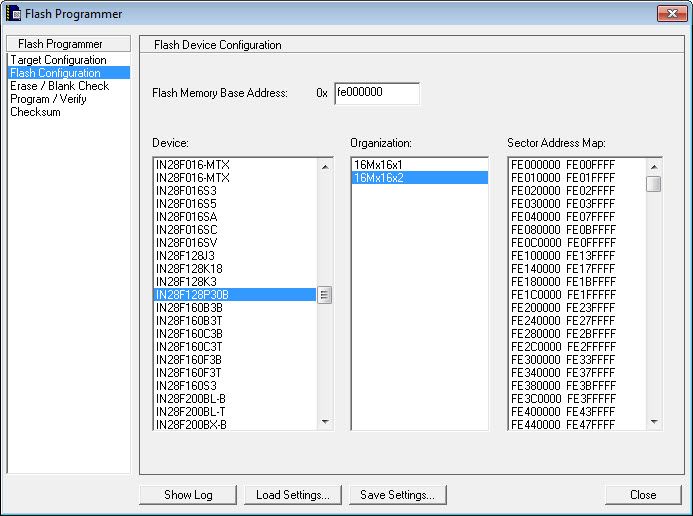
Task: Click sector row FE440000 FE47FFFF
Action: [577, 424]
